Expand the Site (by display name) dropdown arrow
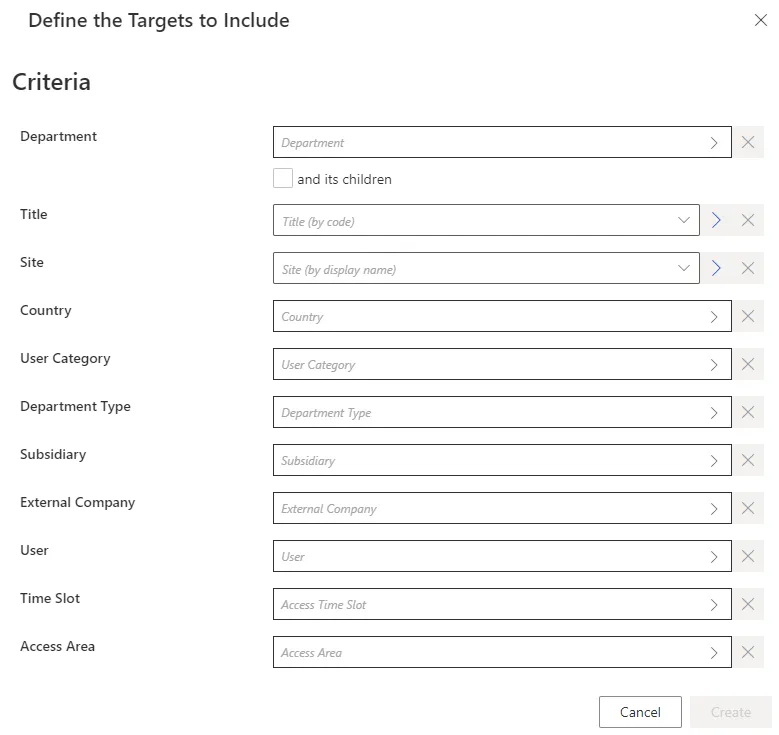 click(684, 268)
